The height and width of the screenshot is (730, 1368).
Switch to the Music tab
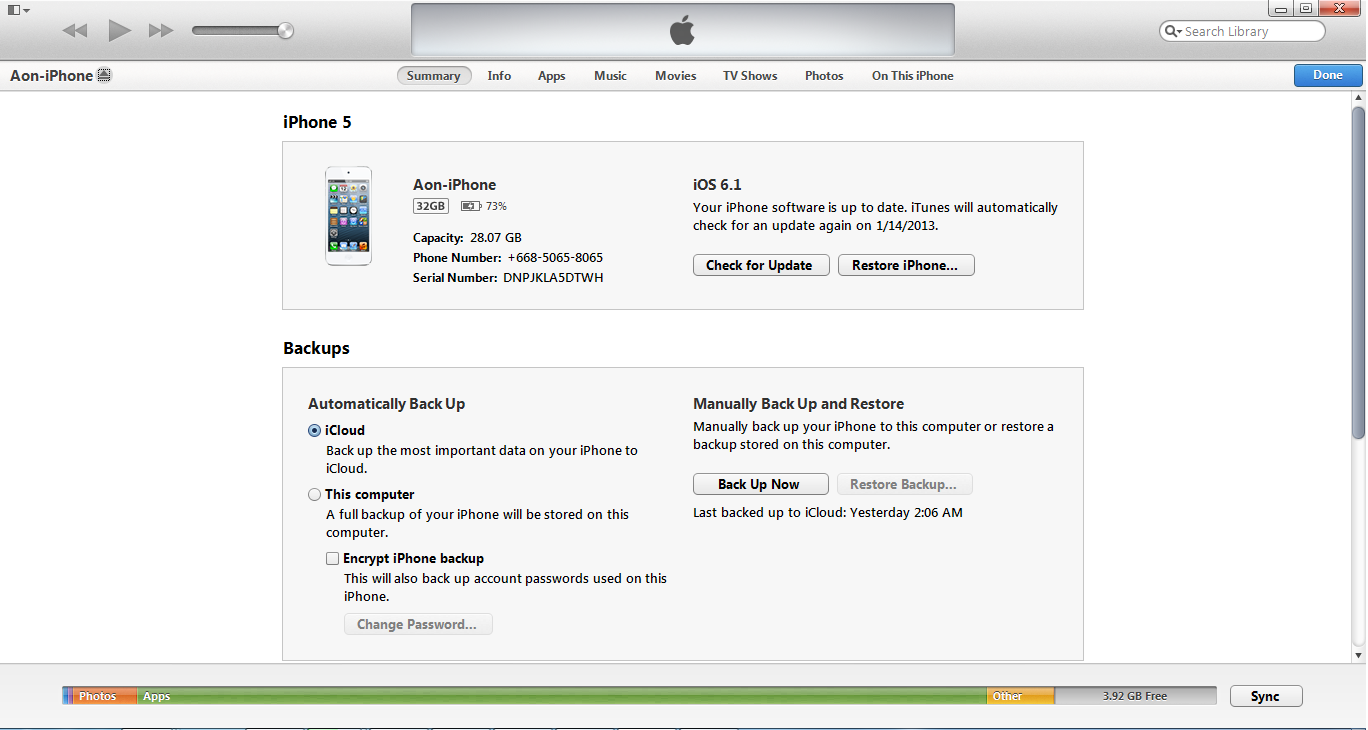[610, 76]
